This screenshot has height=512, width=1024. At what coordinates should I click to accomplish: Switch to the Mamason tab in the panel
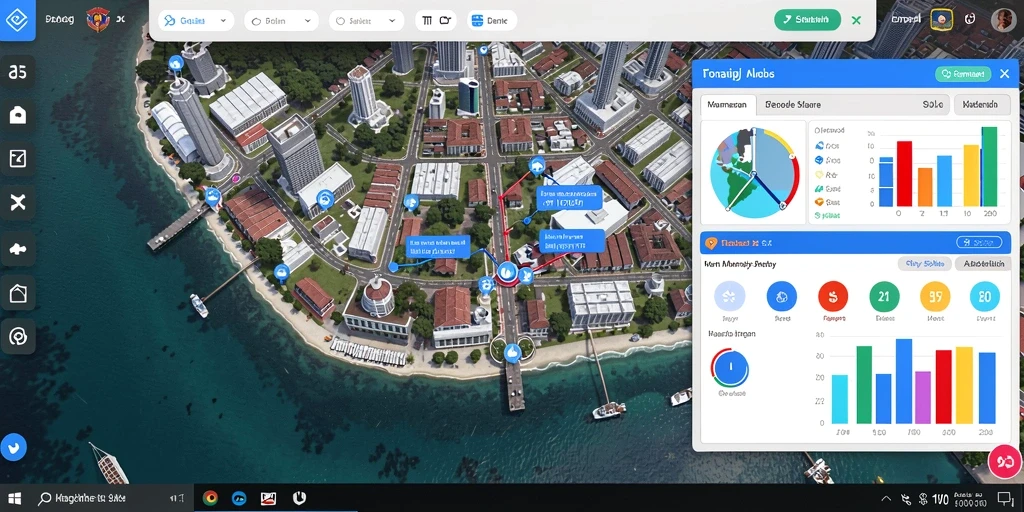pyautogui.click(x=728, y=104)
